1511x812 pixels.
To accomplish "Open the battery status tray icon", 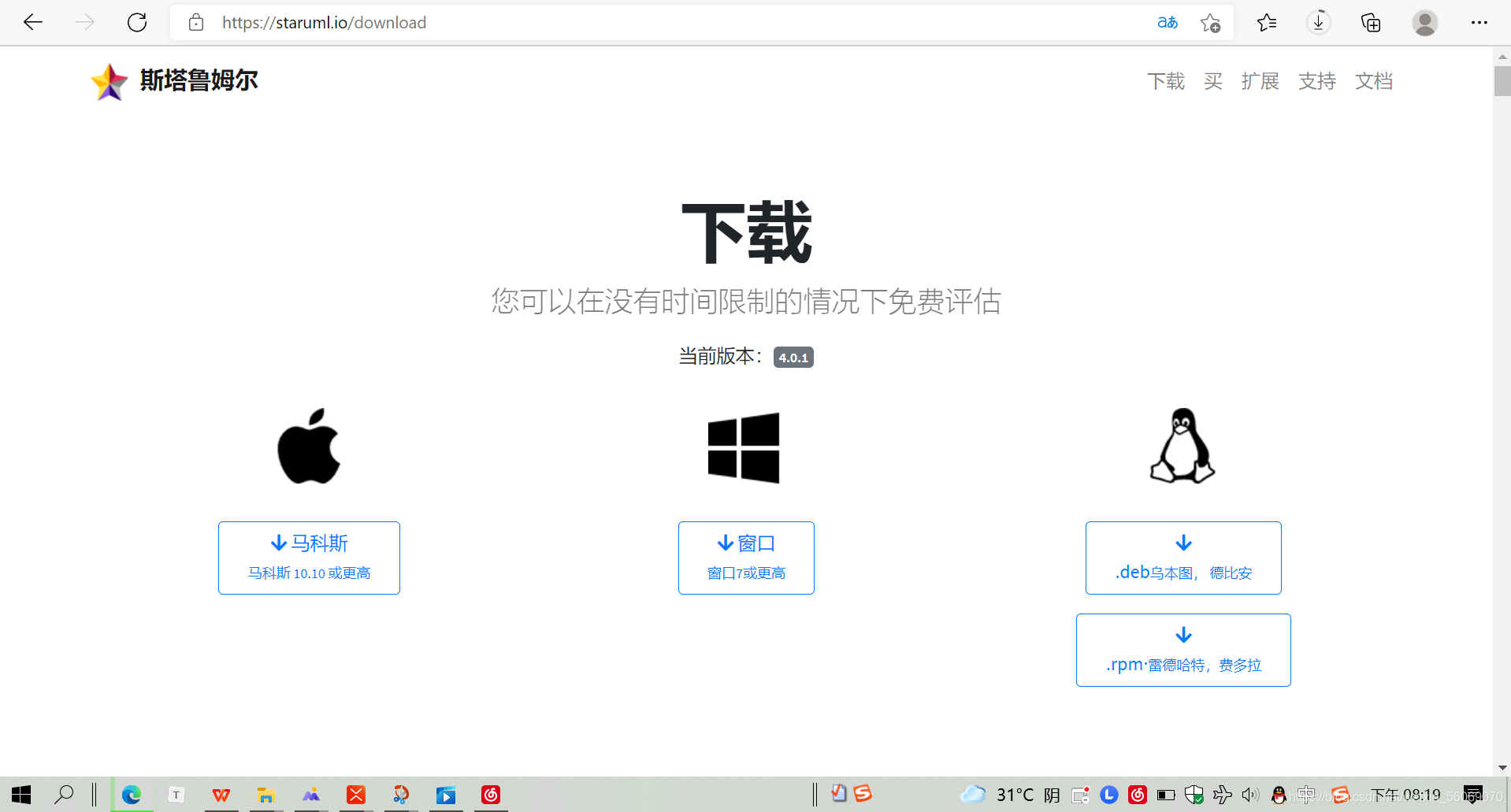I will (x=1166, y=795).
